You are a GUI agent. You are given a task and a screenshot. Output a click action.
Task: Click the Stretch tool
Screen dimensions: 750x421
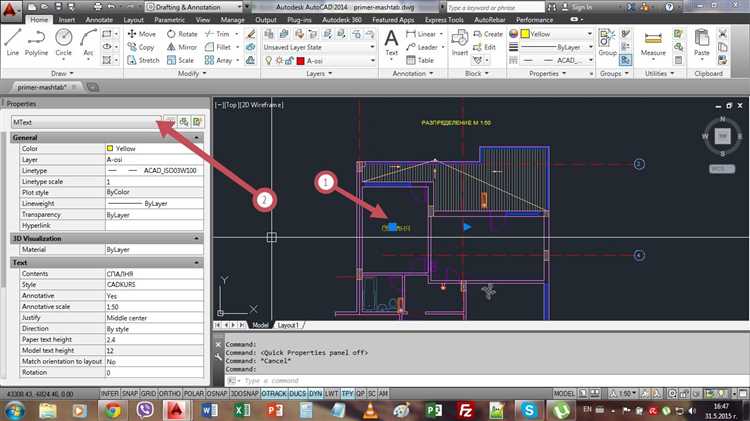pyautogui.click(x=143, y=60)
